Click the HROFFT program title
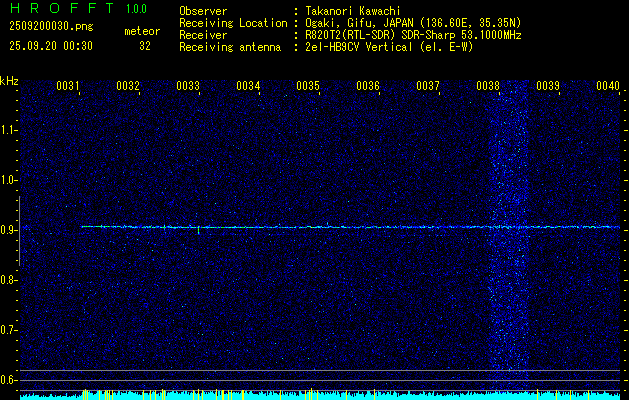The width and height of the screenshot is (629, 400). [x=62, y=8]
